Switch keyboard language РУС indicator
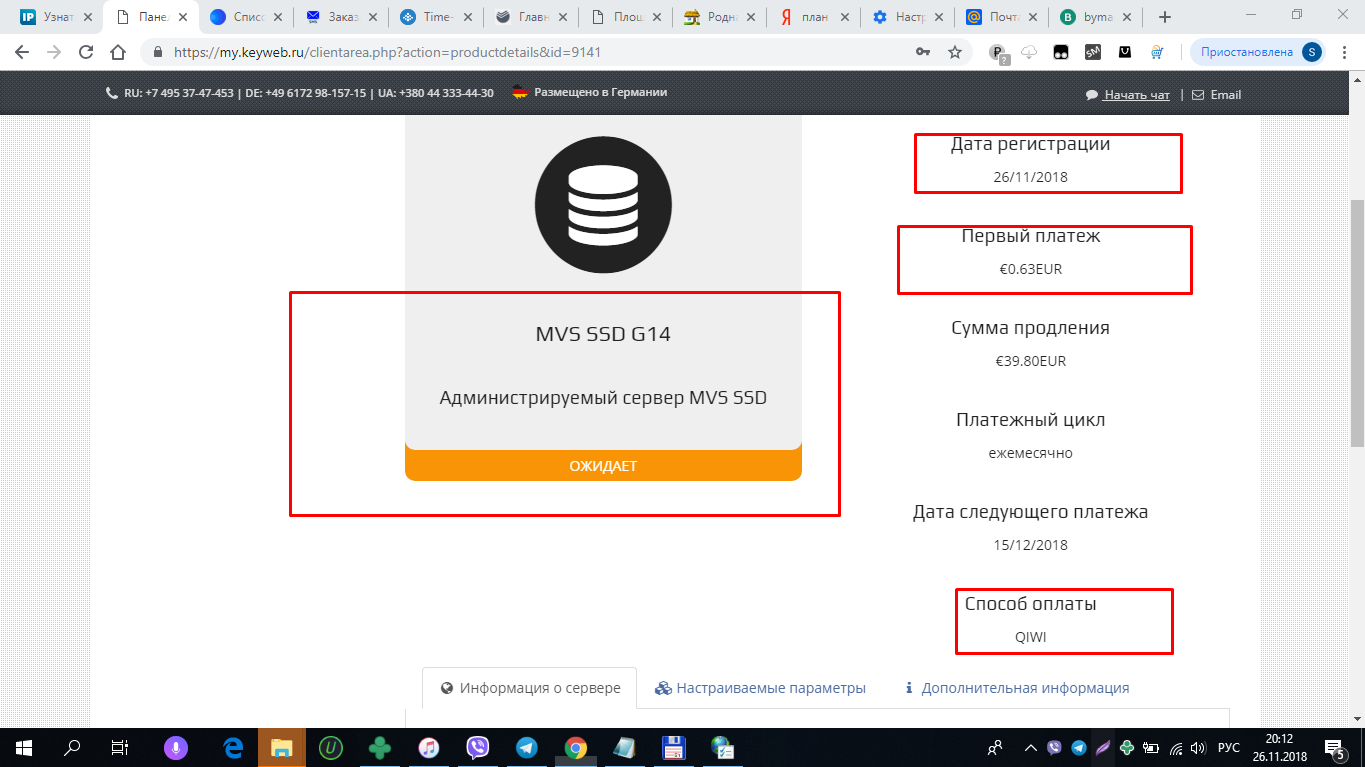The image size is (1365, 767). 1228,747
